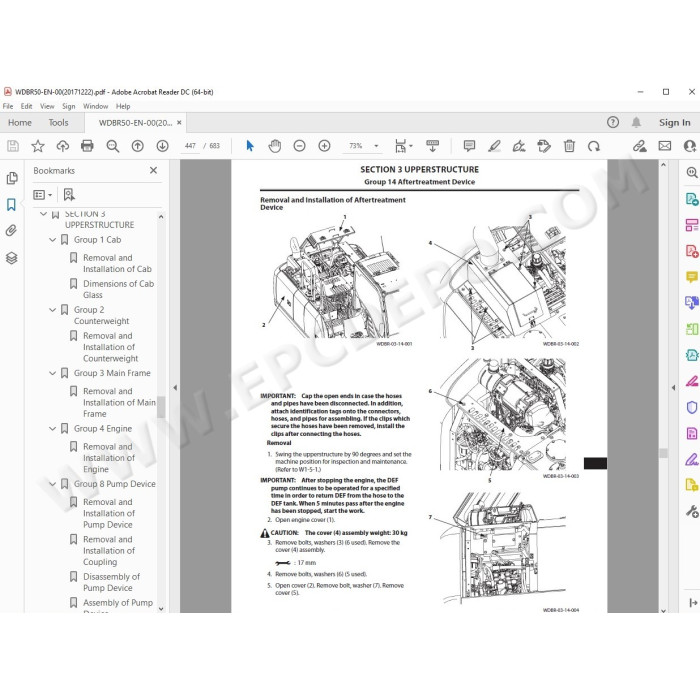Open the File menu
Image resolution: width=700 pixels, height=700 pixels.
pyautogui.click(x=8, y=106)
